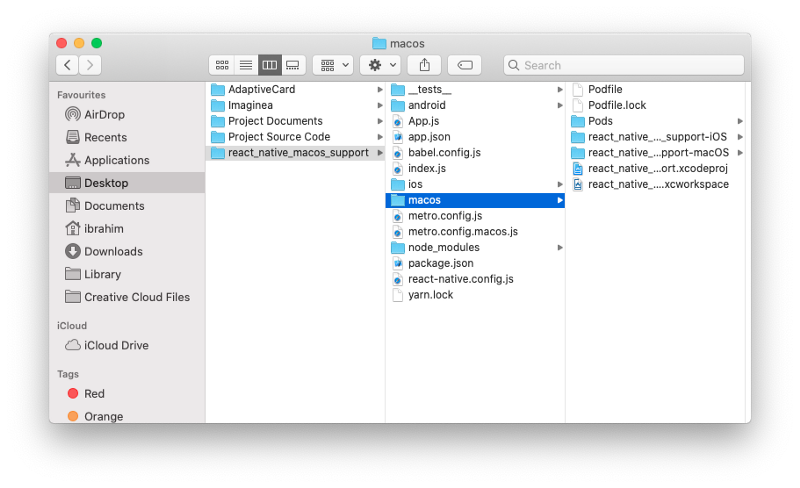This screenshot has width=800, height=488.
Task: Expand arrow next to android folder
Action: click(560, 105)
